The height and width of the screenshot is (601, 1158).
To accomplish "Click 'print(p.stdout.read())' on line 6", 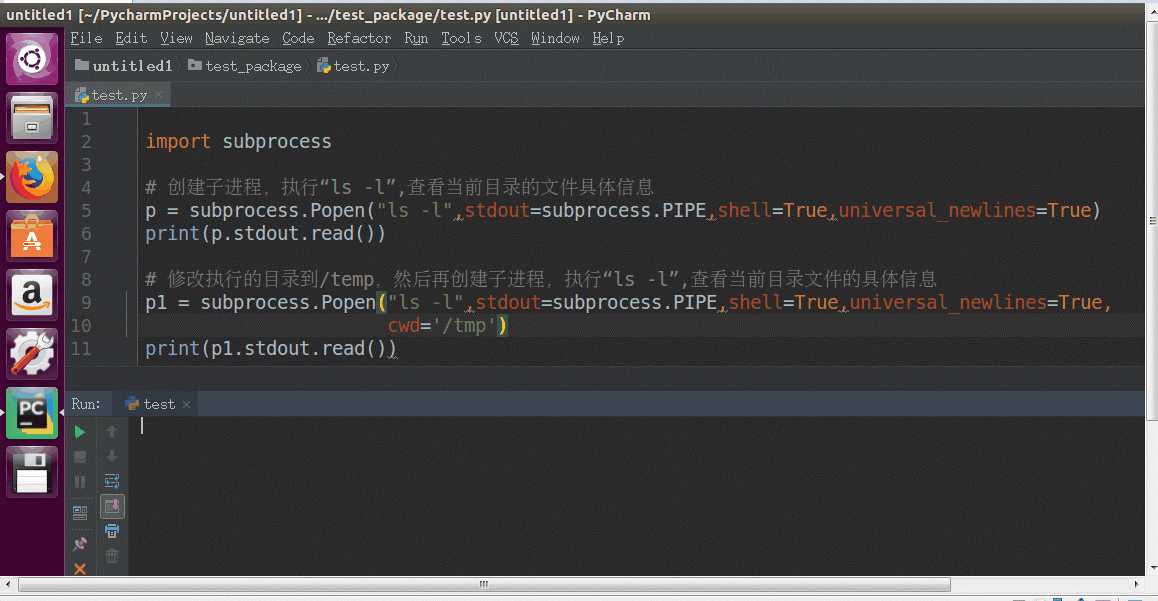I will [x=265, y=234].
